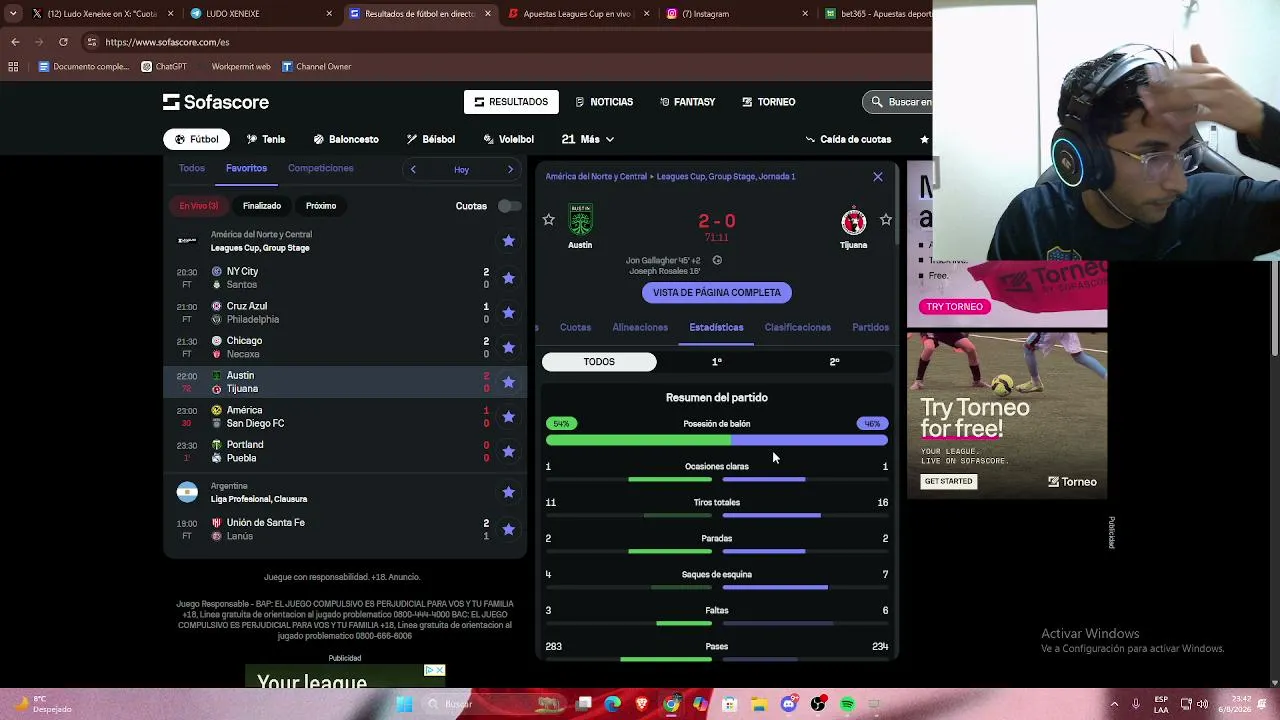Click the RESULTADOS button

click(x=511, y=102)
